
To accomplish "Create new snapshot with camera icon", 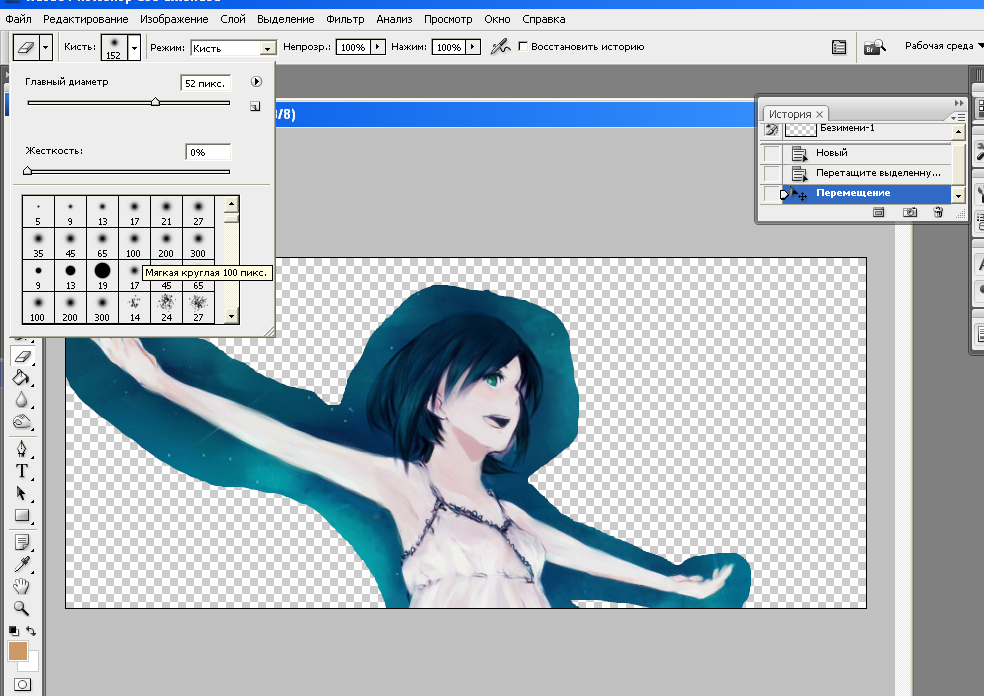I will [x=910, y=212].
